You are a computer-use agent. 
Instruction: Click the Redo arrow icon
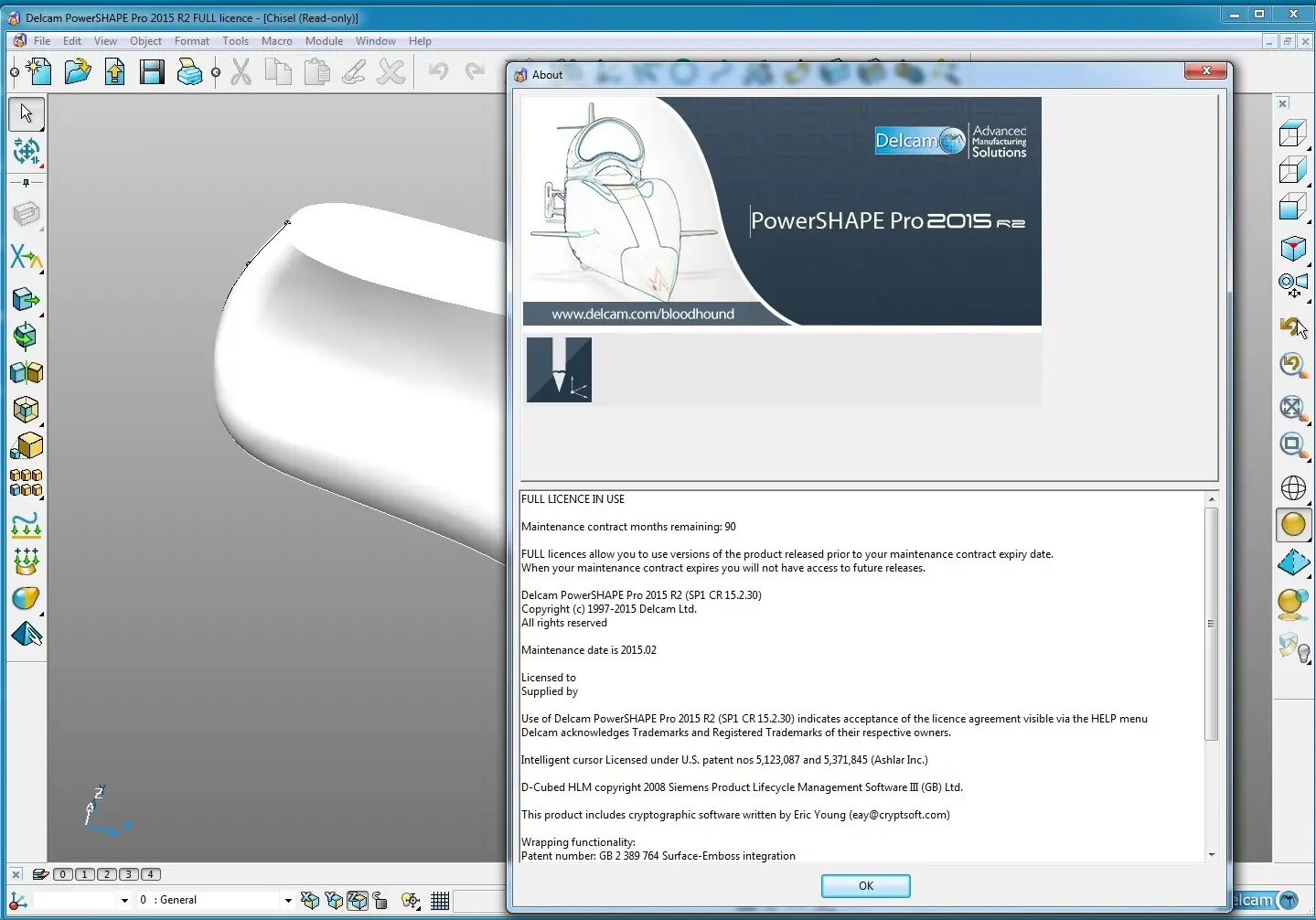(x=475, y=71)
